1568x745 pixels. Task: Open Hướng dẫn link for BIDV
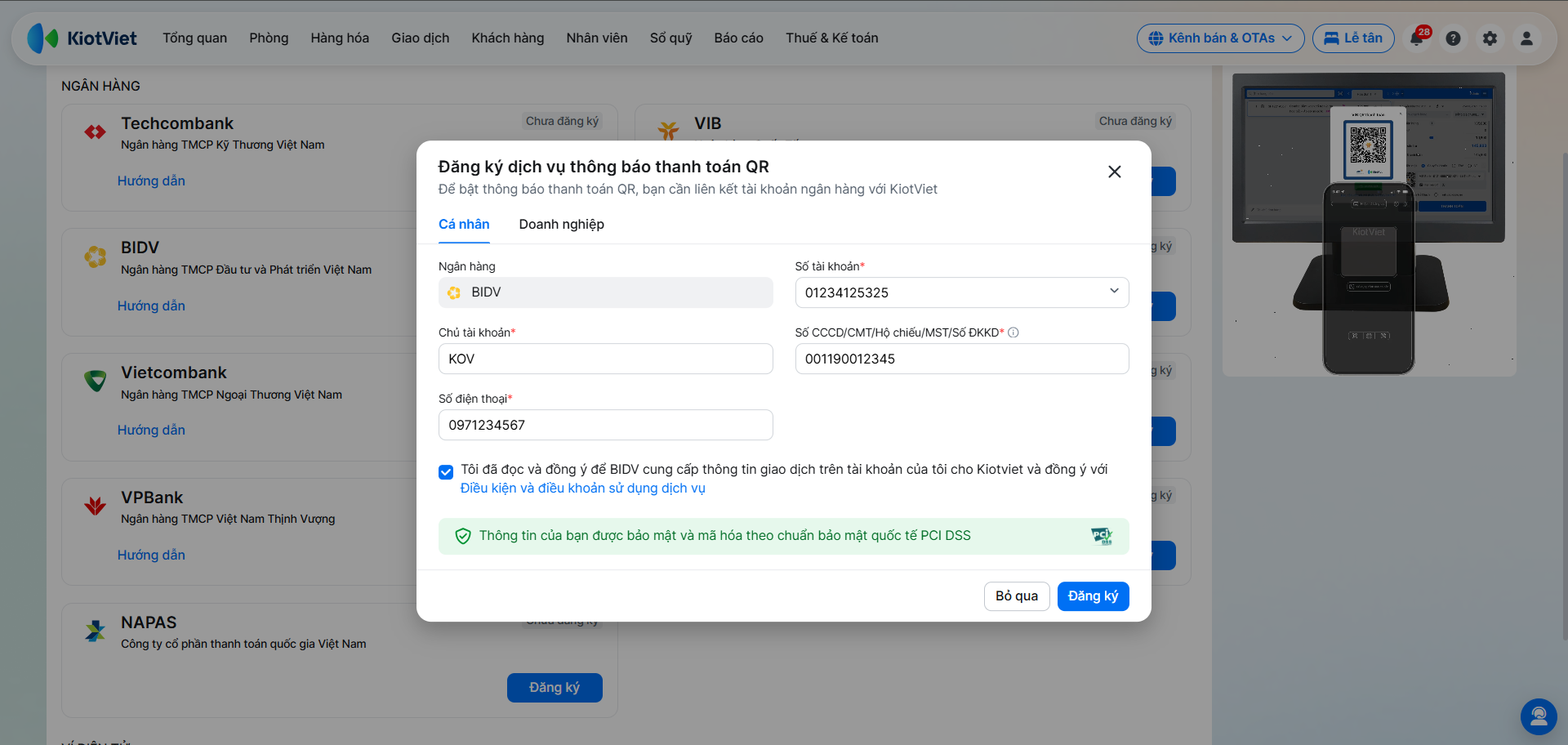[151, 306]
